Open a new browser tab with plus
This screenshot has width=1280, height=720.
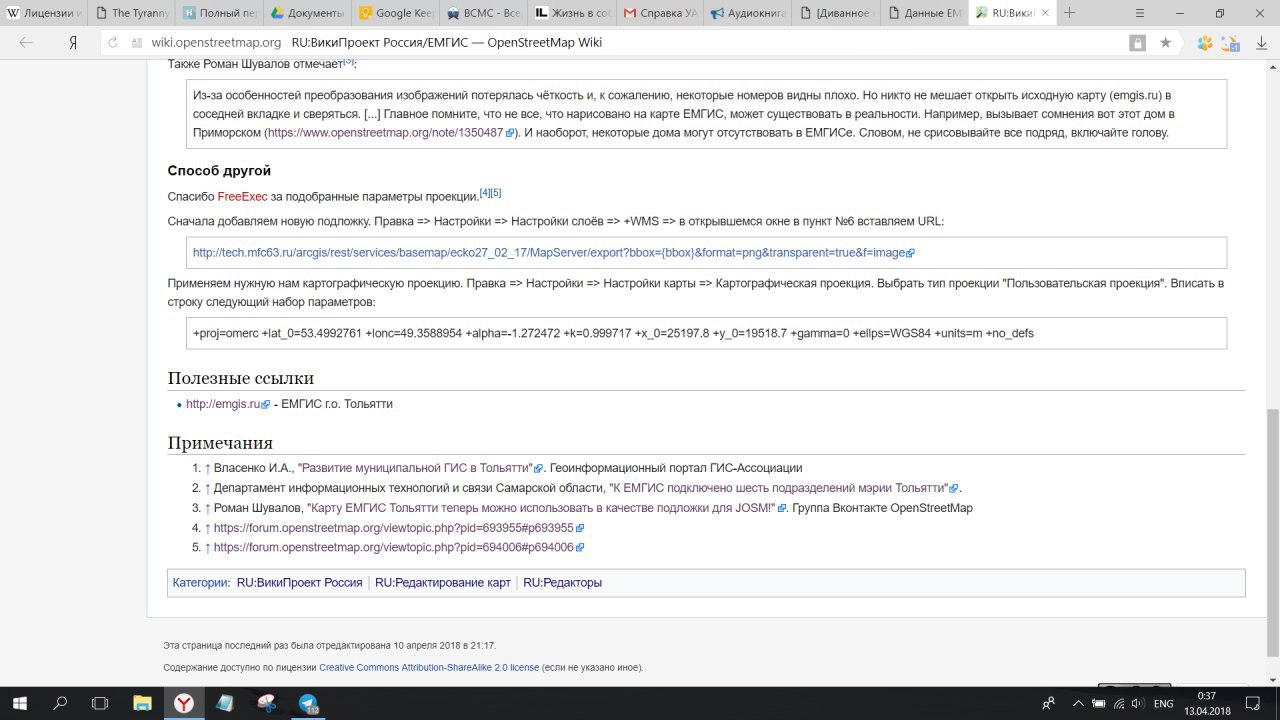click(x=1069, y=13)
